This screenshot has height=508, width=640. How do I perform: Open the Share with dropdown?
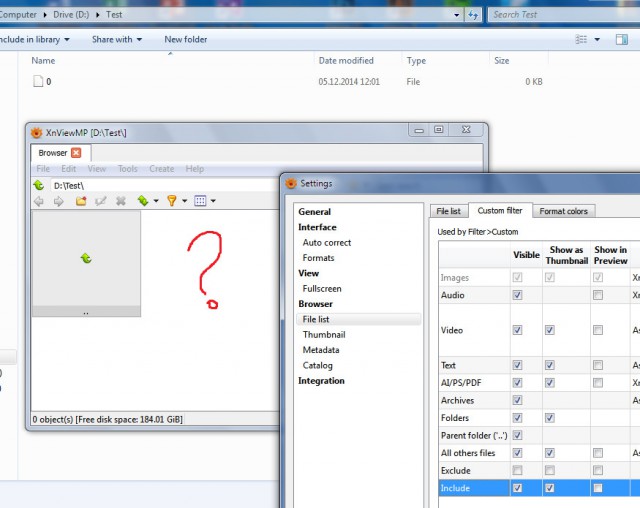[117, 40]
